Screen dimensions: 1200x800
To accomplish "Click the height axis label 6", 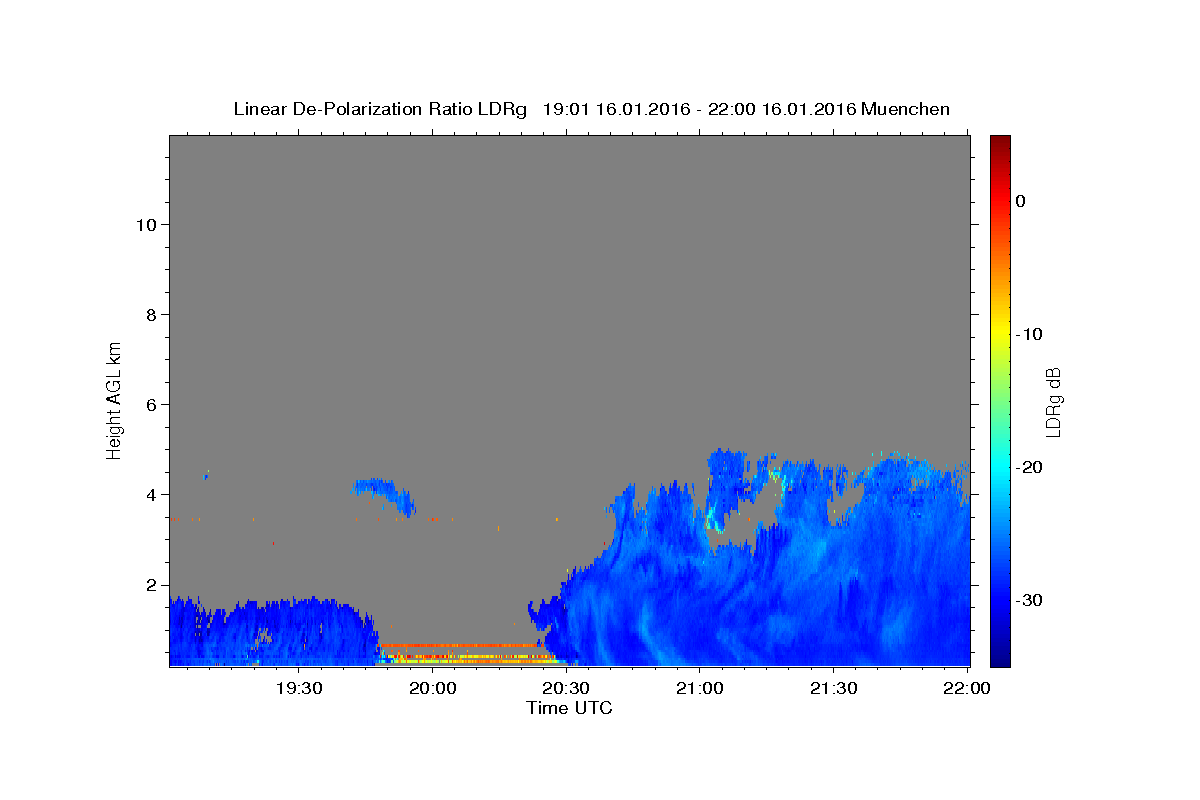I will click(x=152, y=404).
